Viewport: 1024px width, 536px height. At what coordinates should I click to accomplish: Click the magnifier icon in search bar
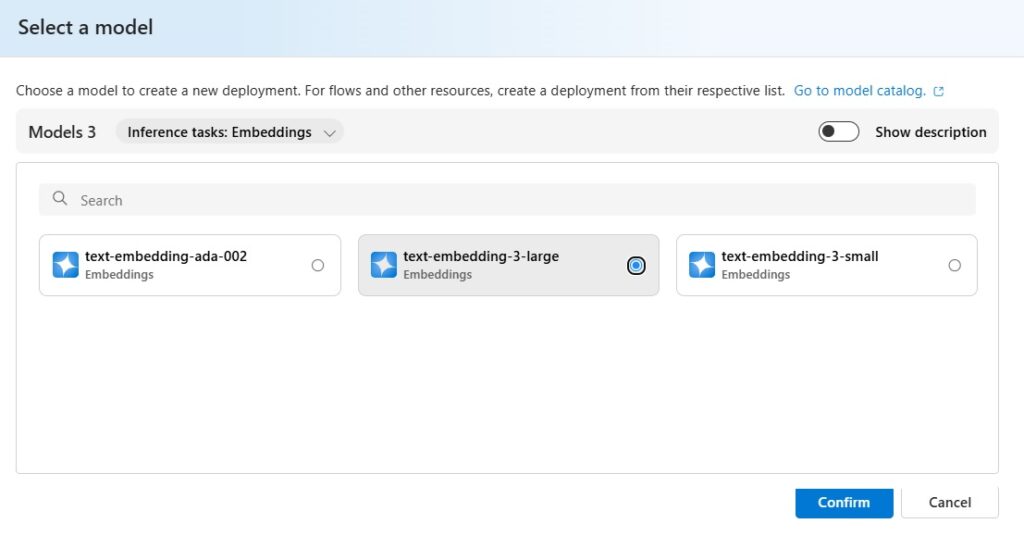pos(59,198)
